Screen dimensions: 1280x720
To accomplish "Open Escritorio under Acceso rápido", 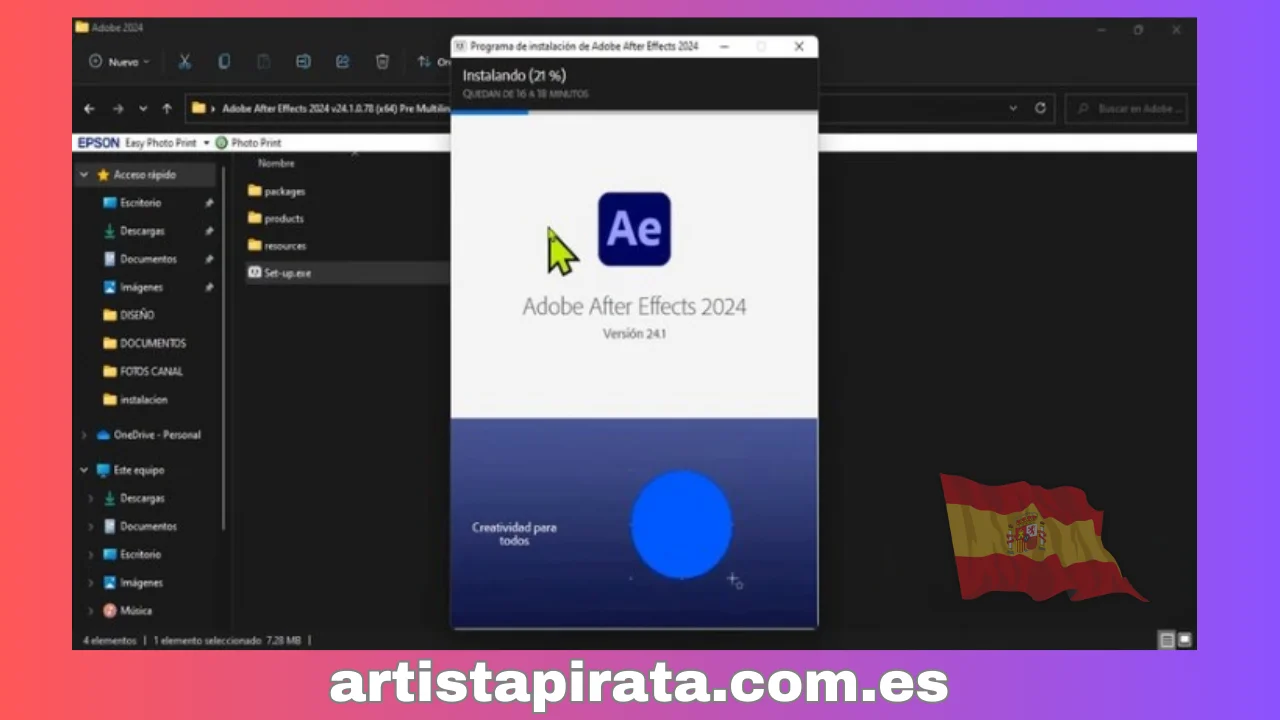I will (140, 203).
